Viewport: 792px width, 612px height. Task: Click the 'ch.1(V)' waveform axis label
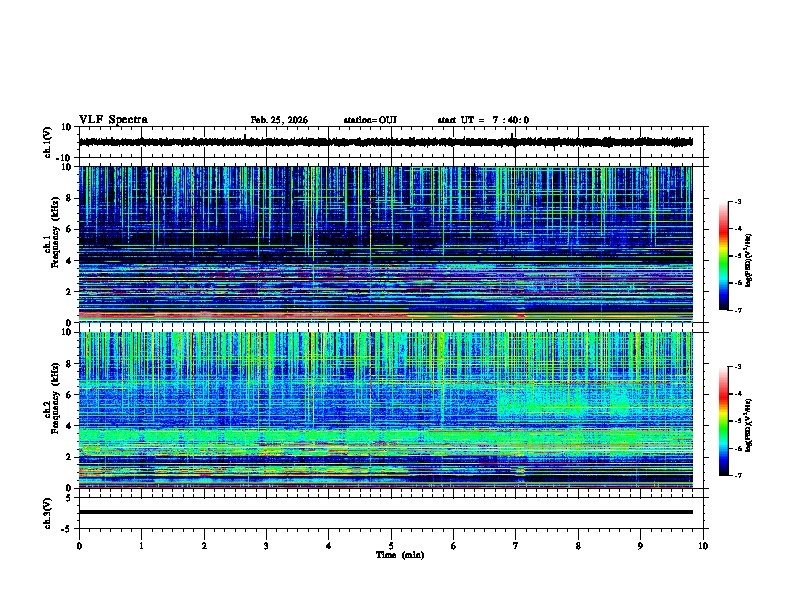pyautogui.click(x=48, y=142)
